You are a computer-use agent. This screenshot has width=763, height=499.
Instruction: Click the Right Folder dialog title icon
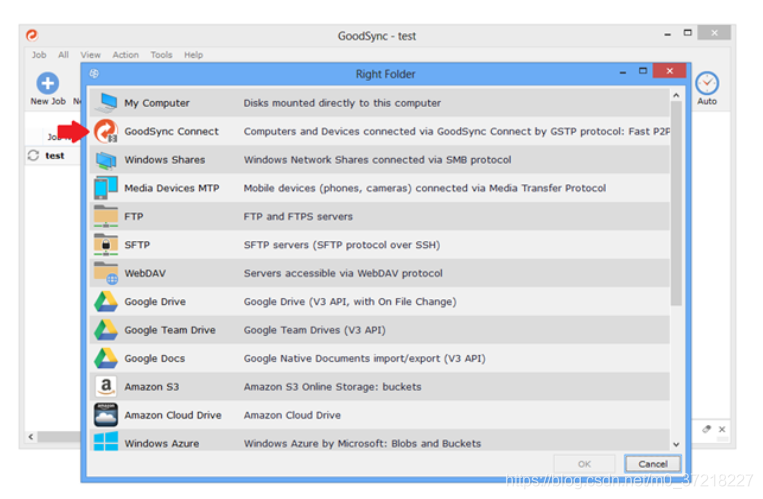click(94, 74)
